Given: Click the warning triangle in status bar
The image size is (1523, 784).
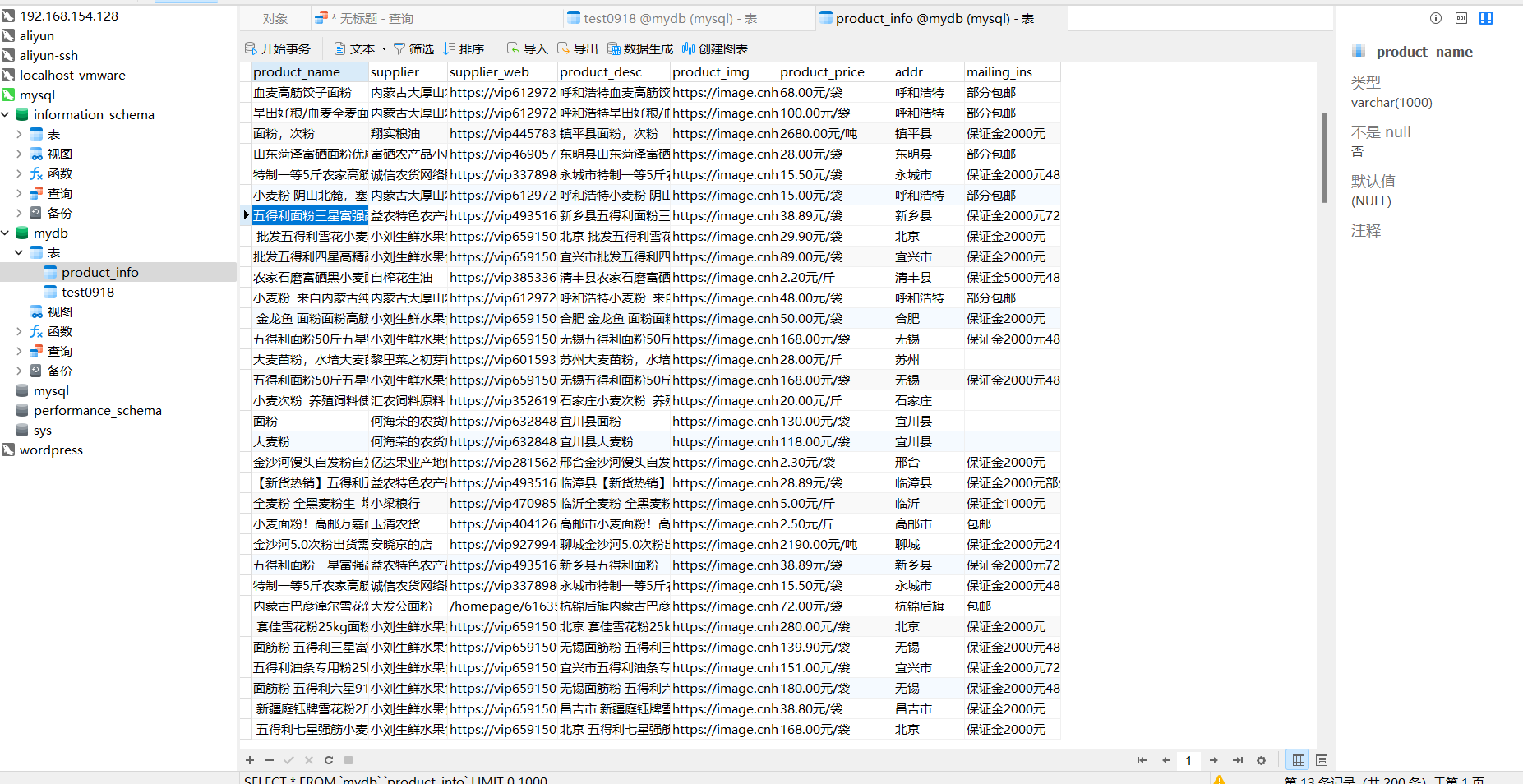Looking at the screenshot, I should coord(1220,779).
